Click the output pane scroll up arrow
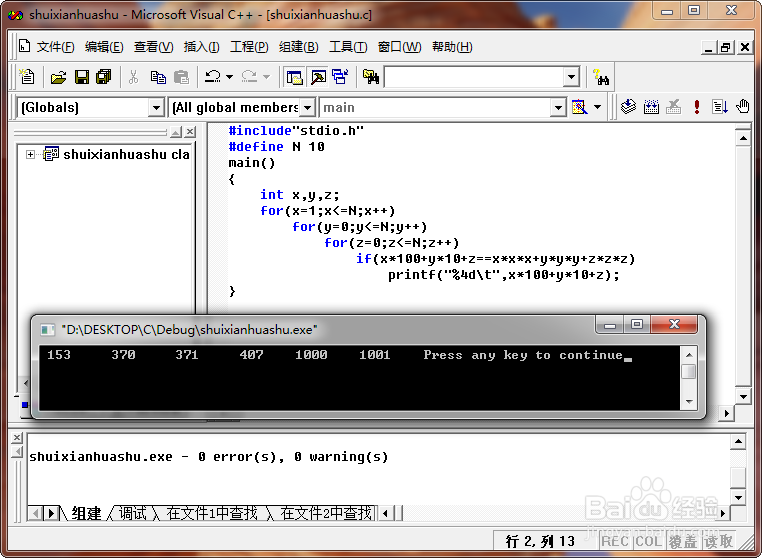This screenshot has height=558, width=762. 738,441
